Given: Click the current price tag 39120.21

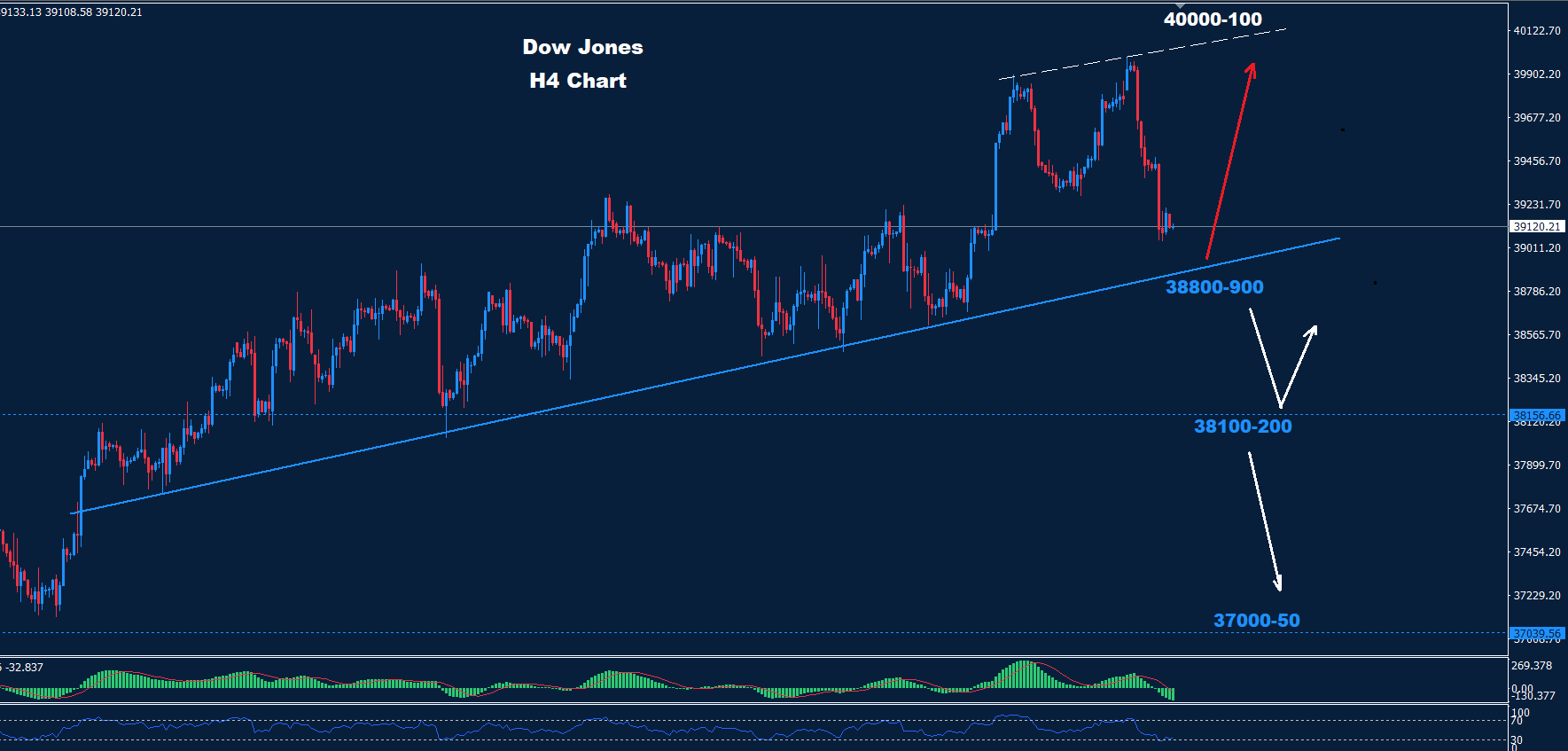Looking at the screenshot, I should [x=1536, y=227].
